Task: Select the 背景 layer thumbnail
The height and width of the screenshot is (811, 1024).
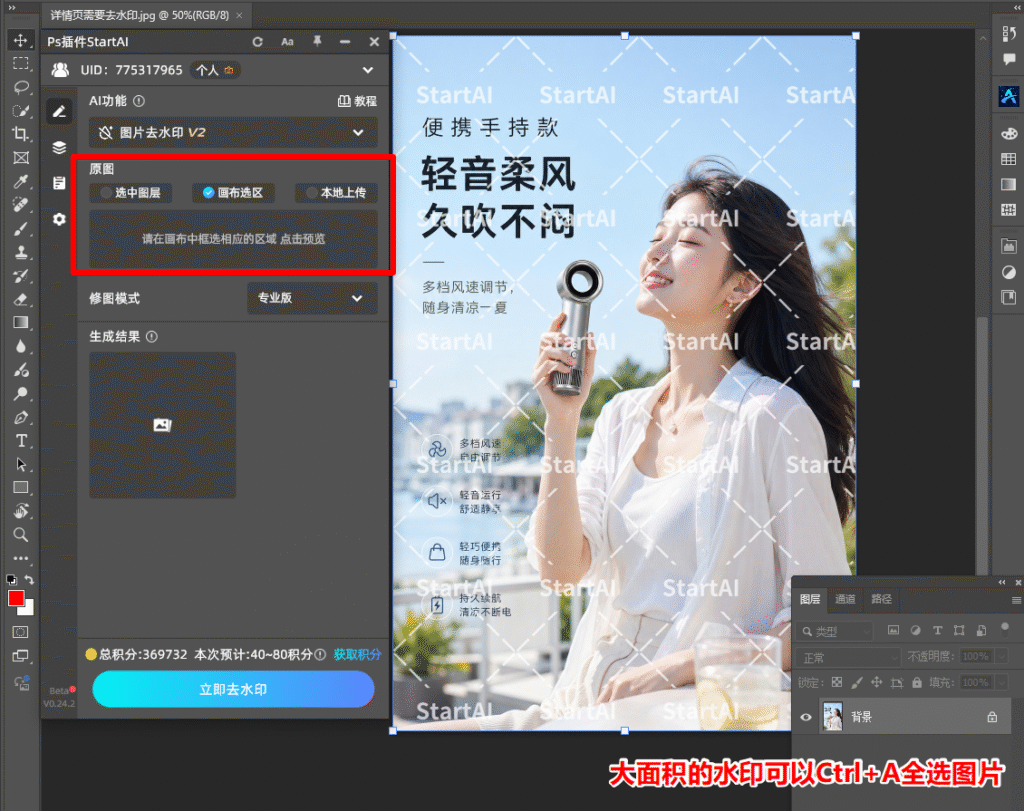Action: 833,717
